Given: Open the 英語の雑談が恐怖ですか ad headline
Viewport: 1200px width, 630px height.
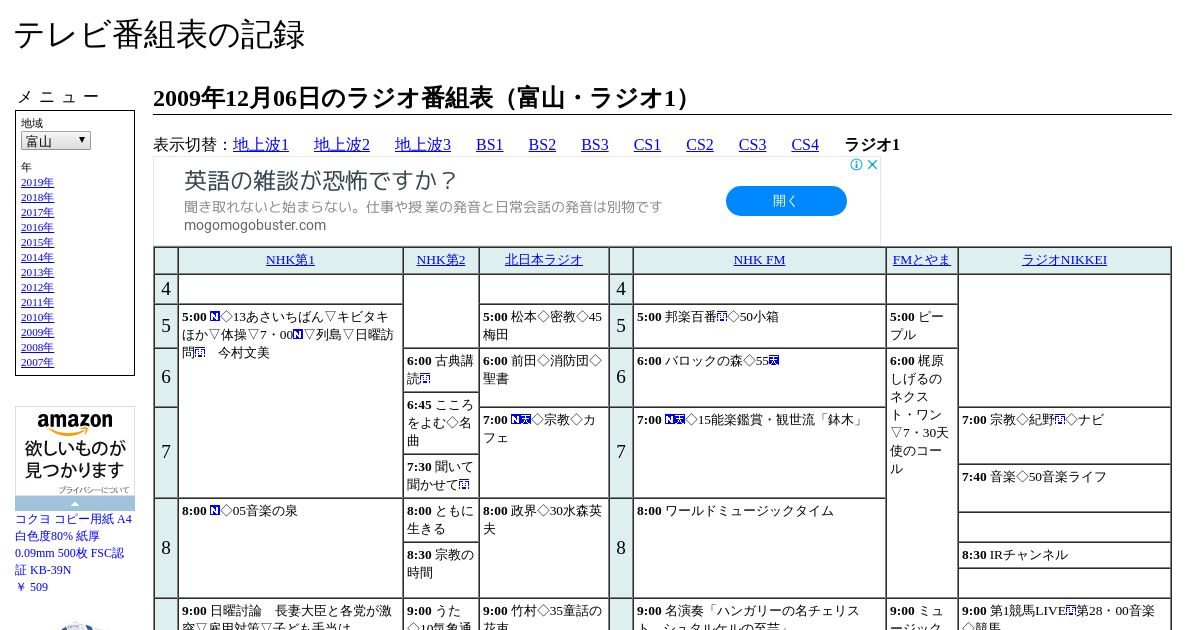Looking at the screenshot, I should [x=320, y=181].
